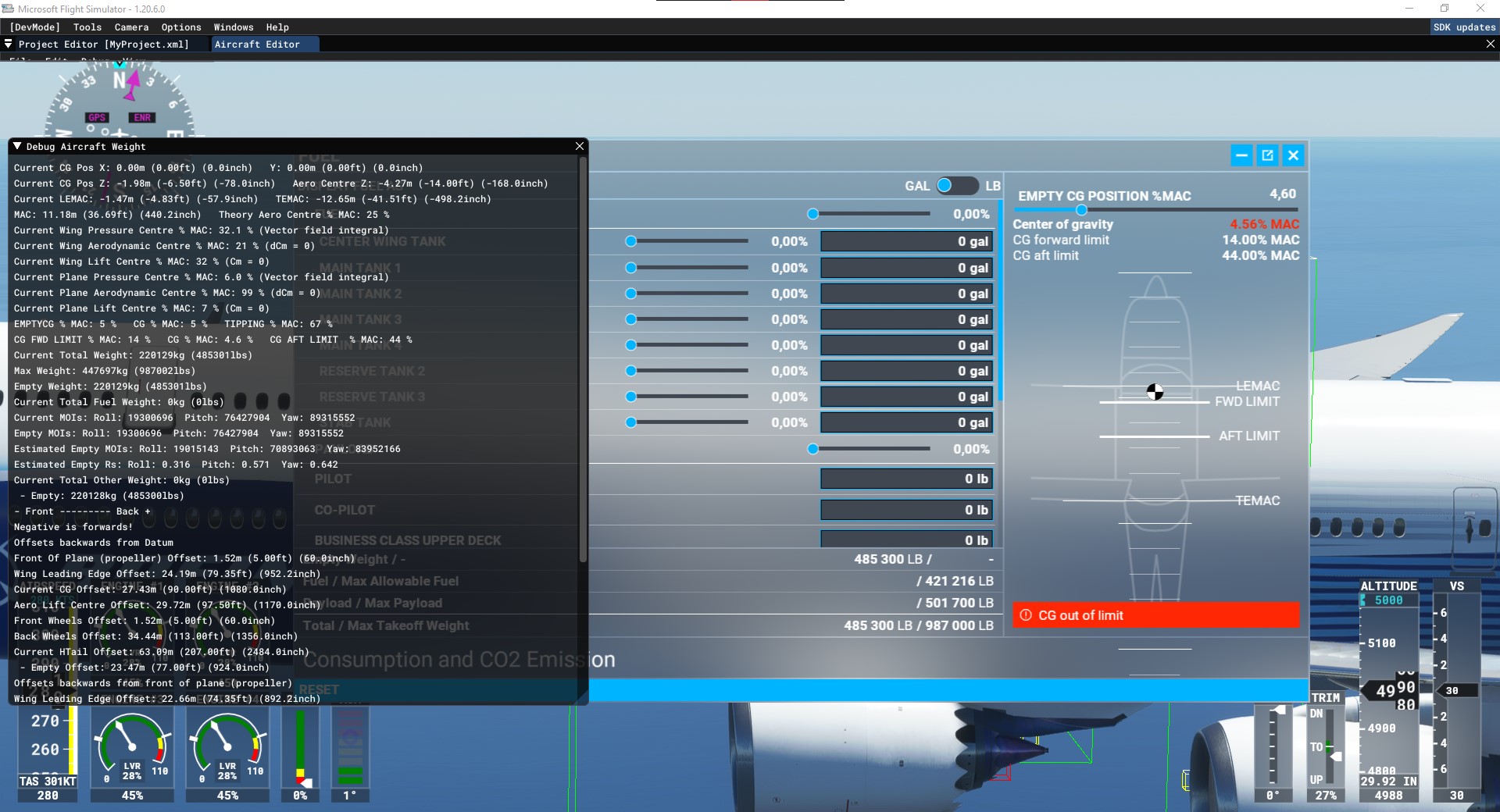This screenshot has height=812, width=1500.
Task: Click the SDK updates button
Action: pos(1464,27)
